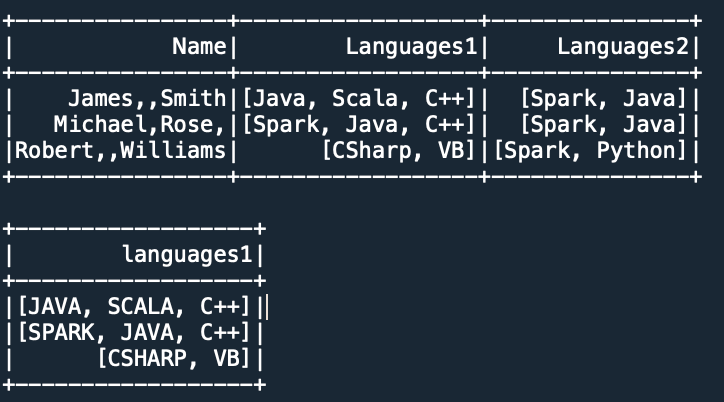This screenshot has height=402, width=724.
Task: Click the uppercase [JAVA, SCALA, C++] row
Action: (133, 306)
